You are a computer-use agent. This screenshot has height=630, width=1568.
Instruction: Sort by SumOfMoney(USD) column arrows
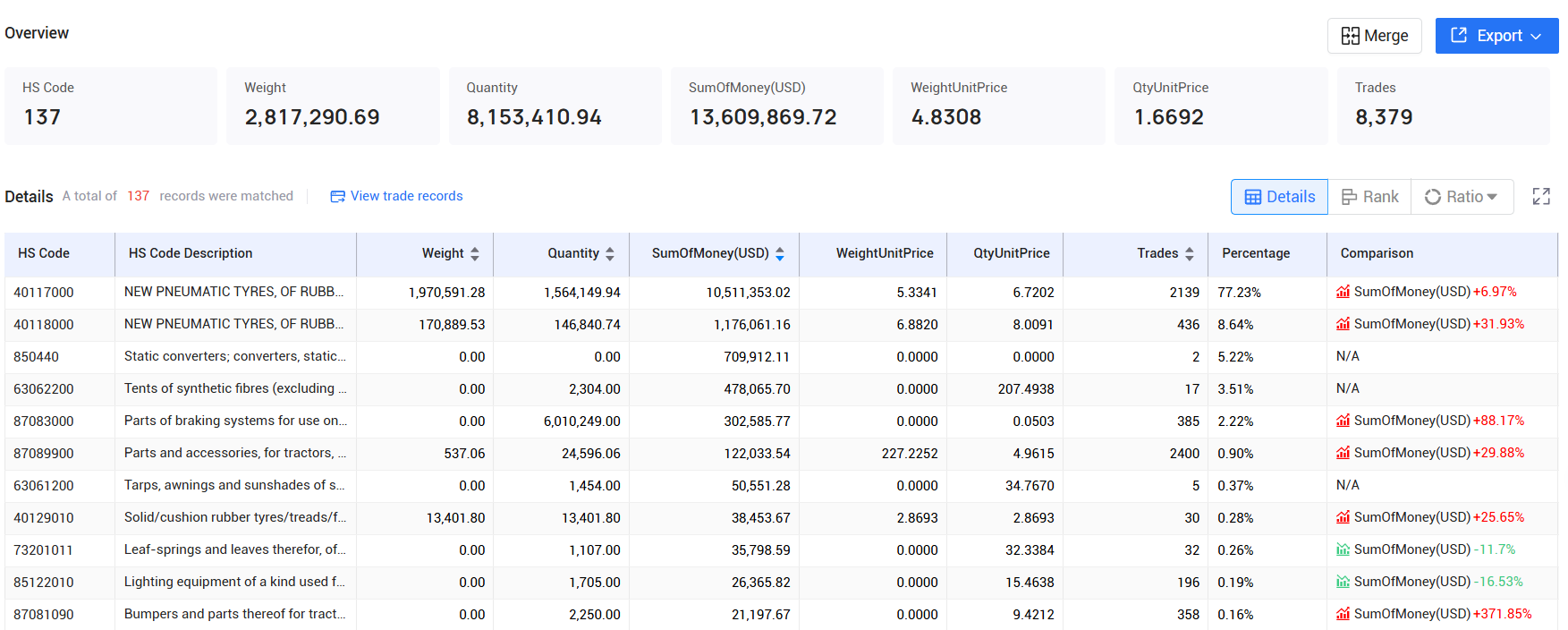click(780, 254)
